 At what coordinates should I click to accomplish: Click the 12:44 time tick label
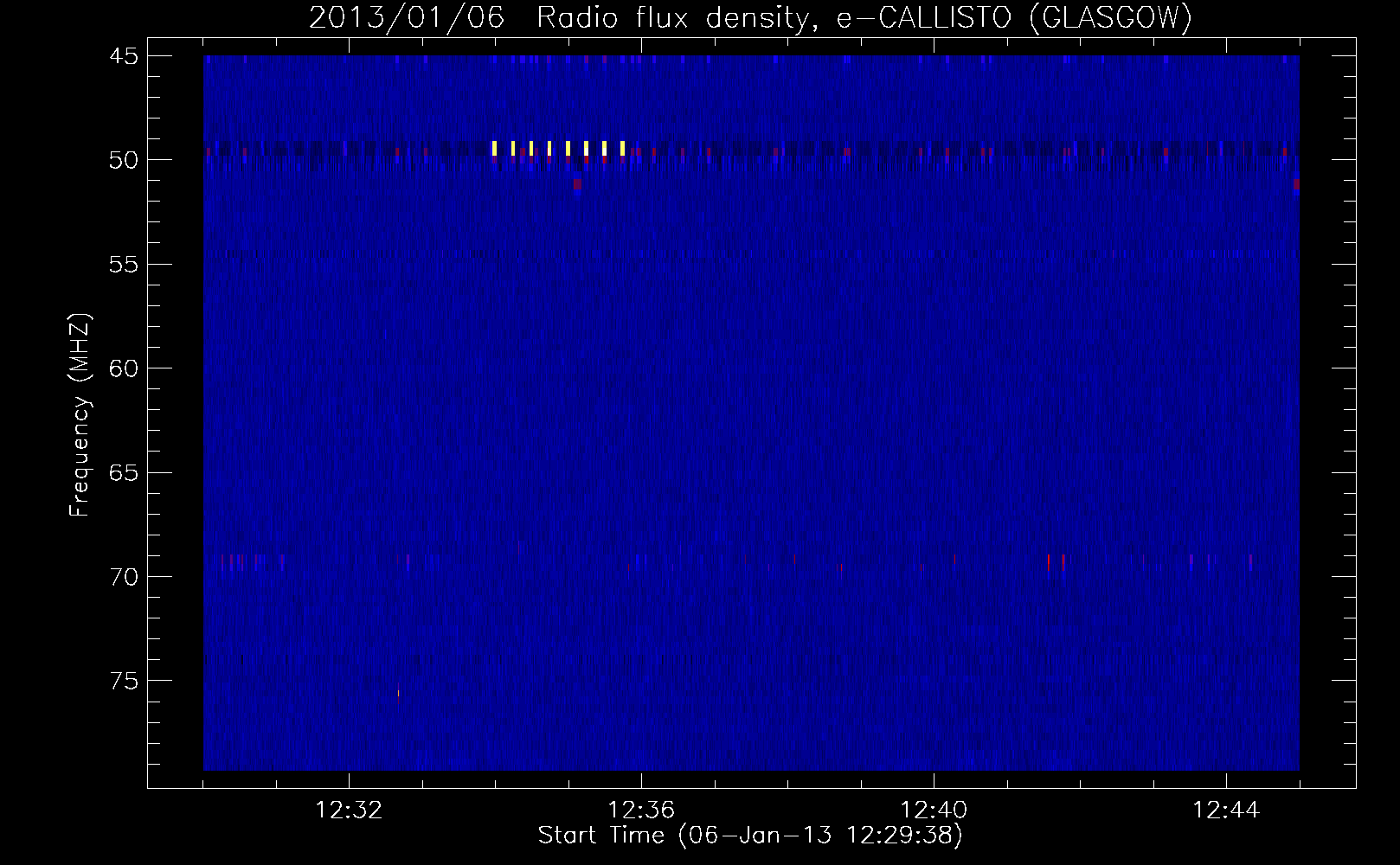click(x=1226, y=811)
